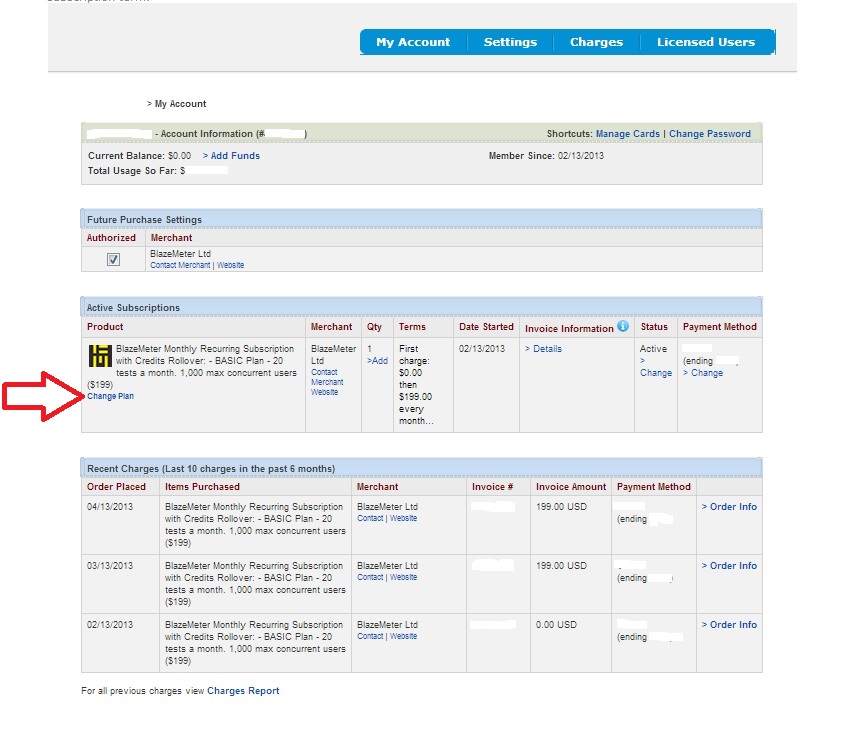Image resolution: width=855 pixels, height=735 pixels.
Task: Click the Invoice Information info icon
Action: [x=623, y=326]
